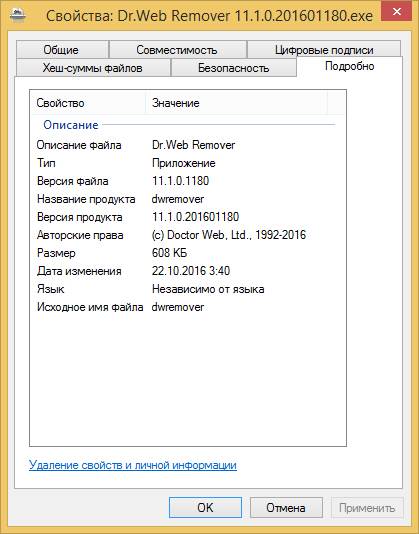This screenshot has height=534, width=419.
Task: Select the Описание файла row
Action: click(188, 145)
